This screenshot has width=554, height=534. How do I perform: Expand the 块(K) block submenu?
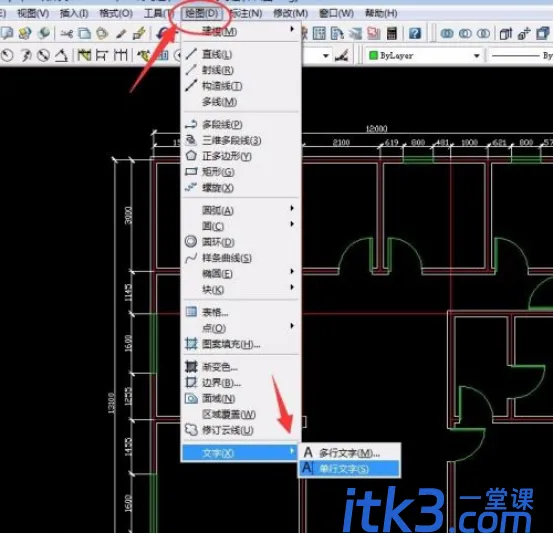(240, 290)
